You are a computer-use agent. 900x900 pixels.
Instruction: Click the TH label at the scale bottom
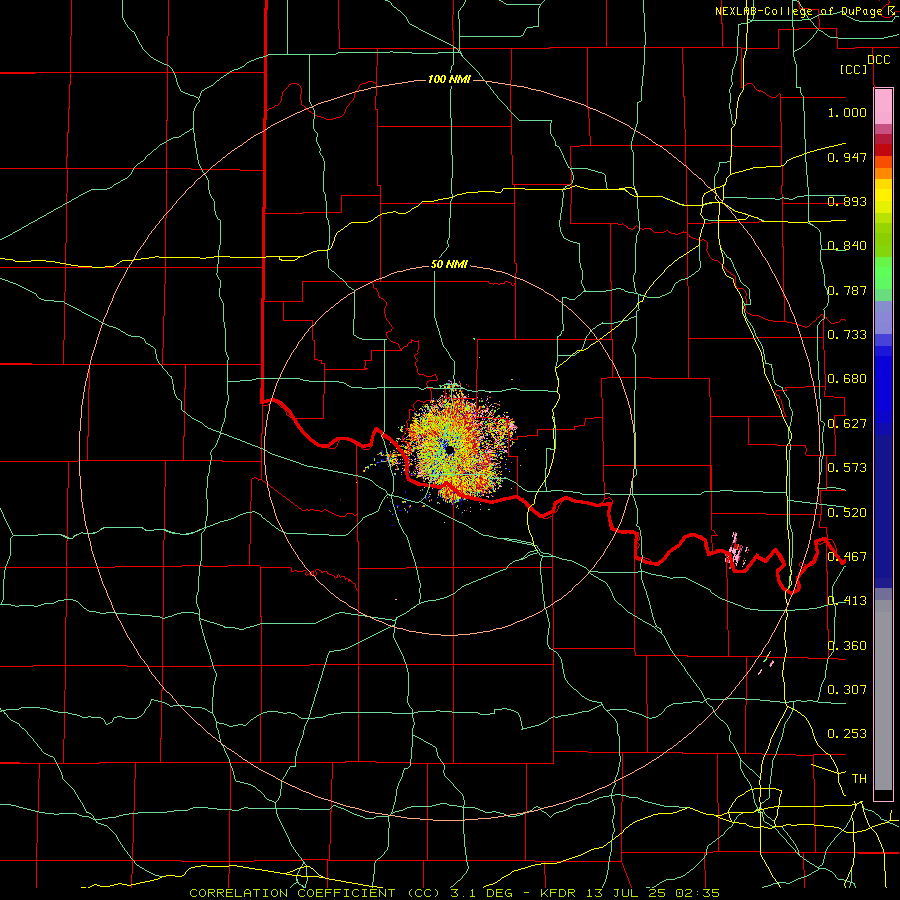[859, 778]
